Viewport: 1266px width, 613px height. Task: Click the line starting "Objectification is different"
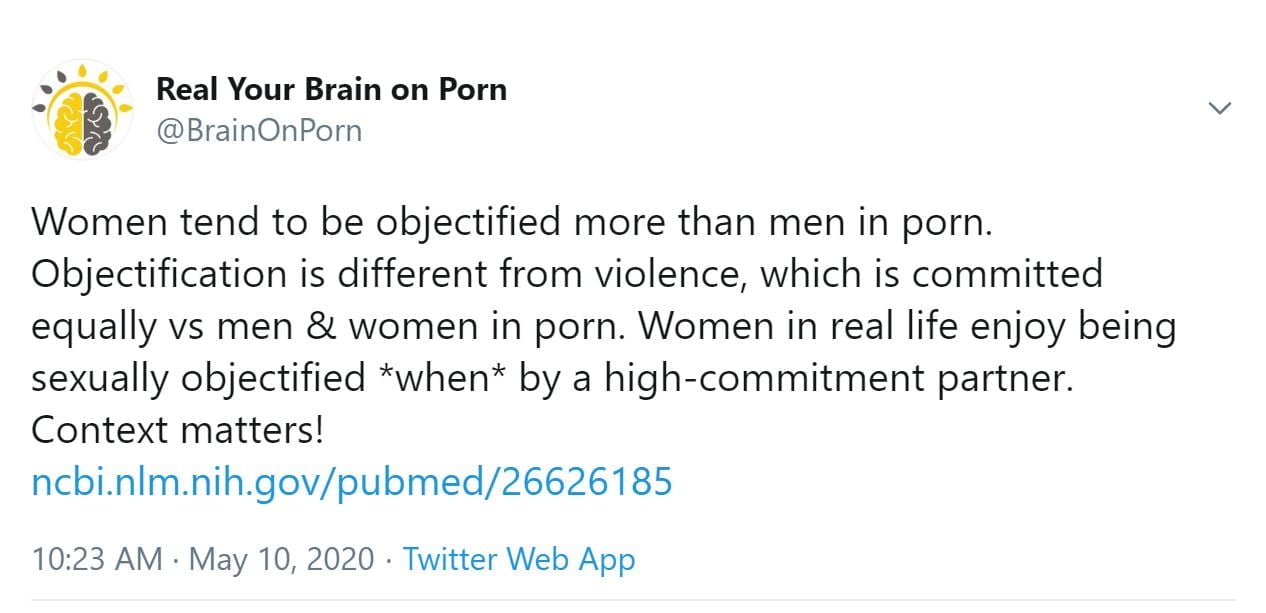coord(566,274)
